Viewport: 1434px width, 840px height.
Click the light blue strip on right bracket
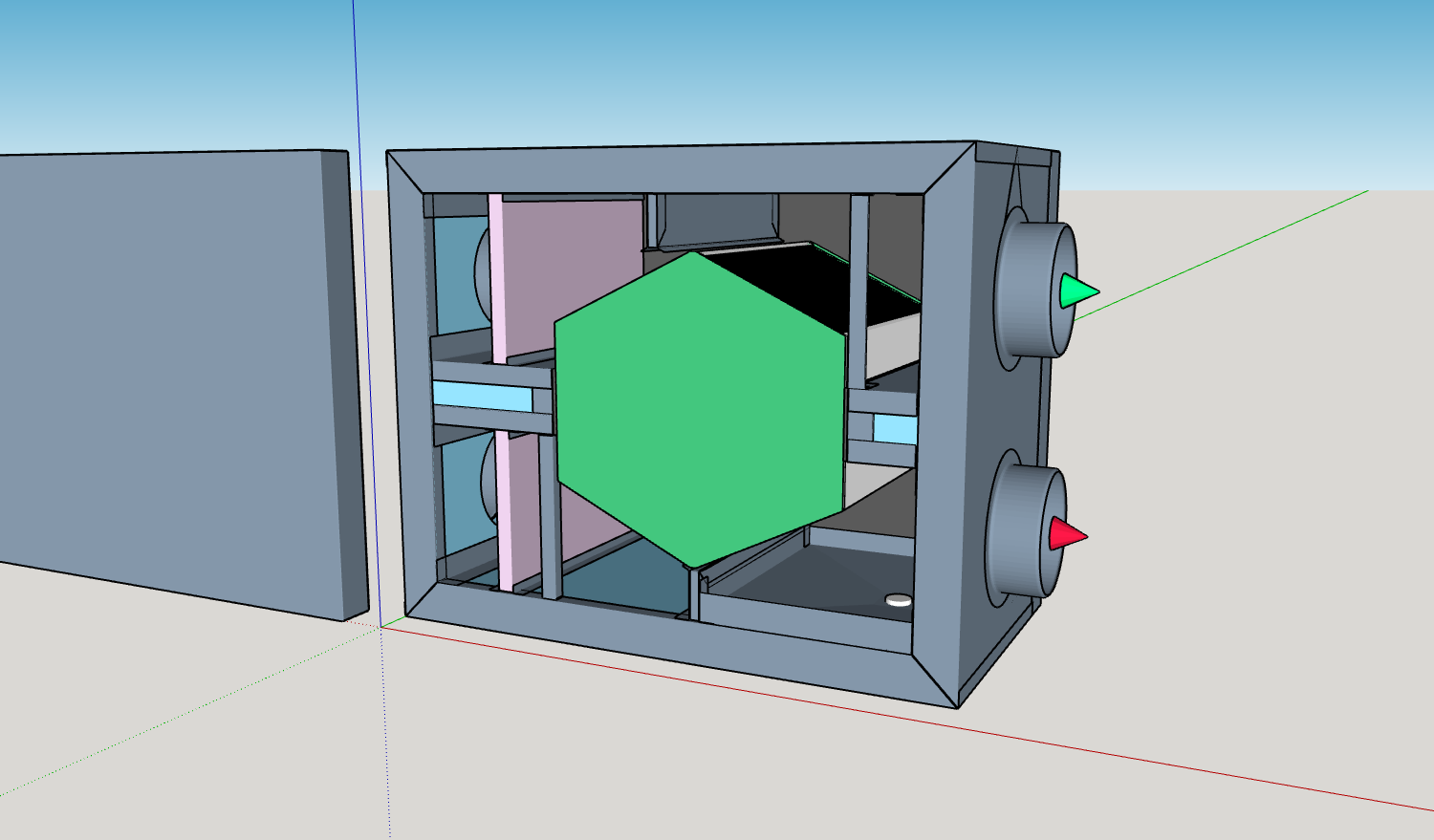point(895,429)
